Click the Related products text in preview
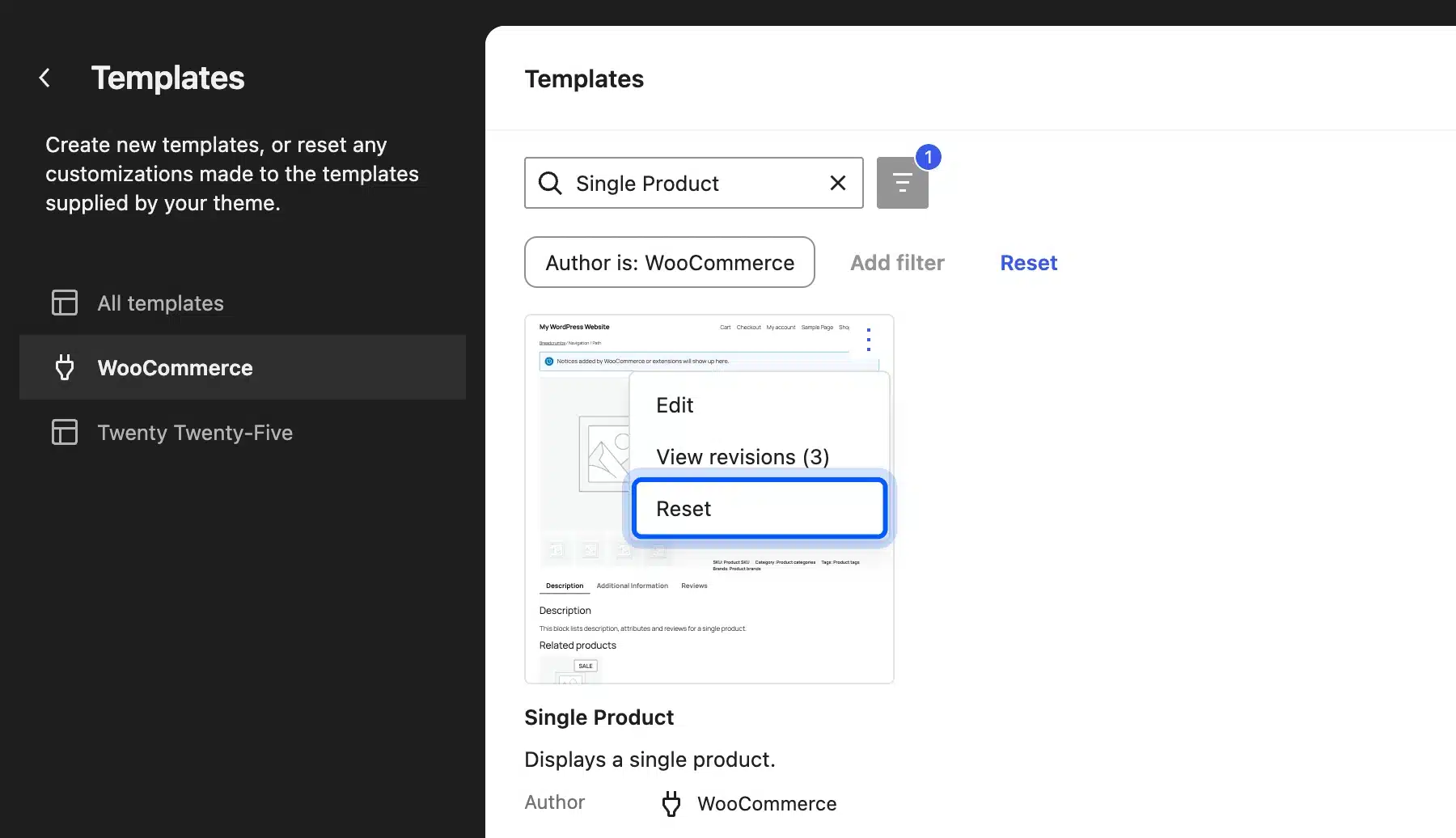Viewport: 1456px width, 838px height. [x=578, y=645]
